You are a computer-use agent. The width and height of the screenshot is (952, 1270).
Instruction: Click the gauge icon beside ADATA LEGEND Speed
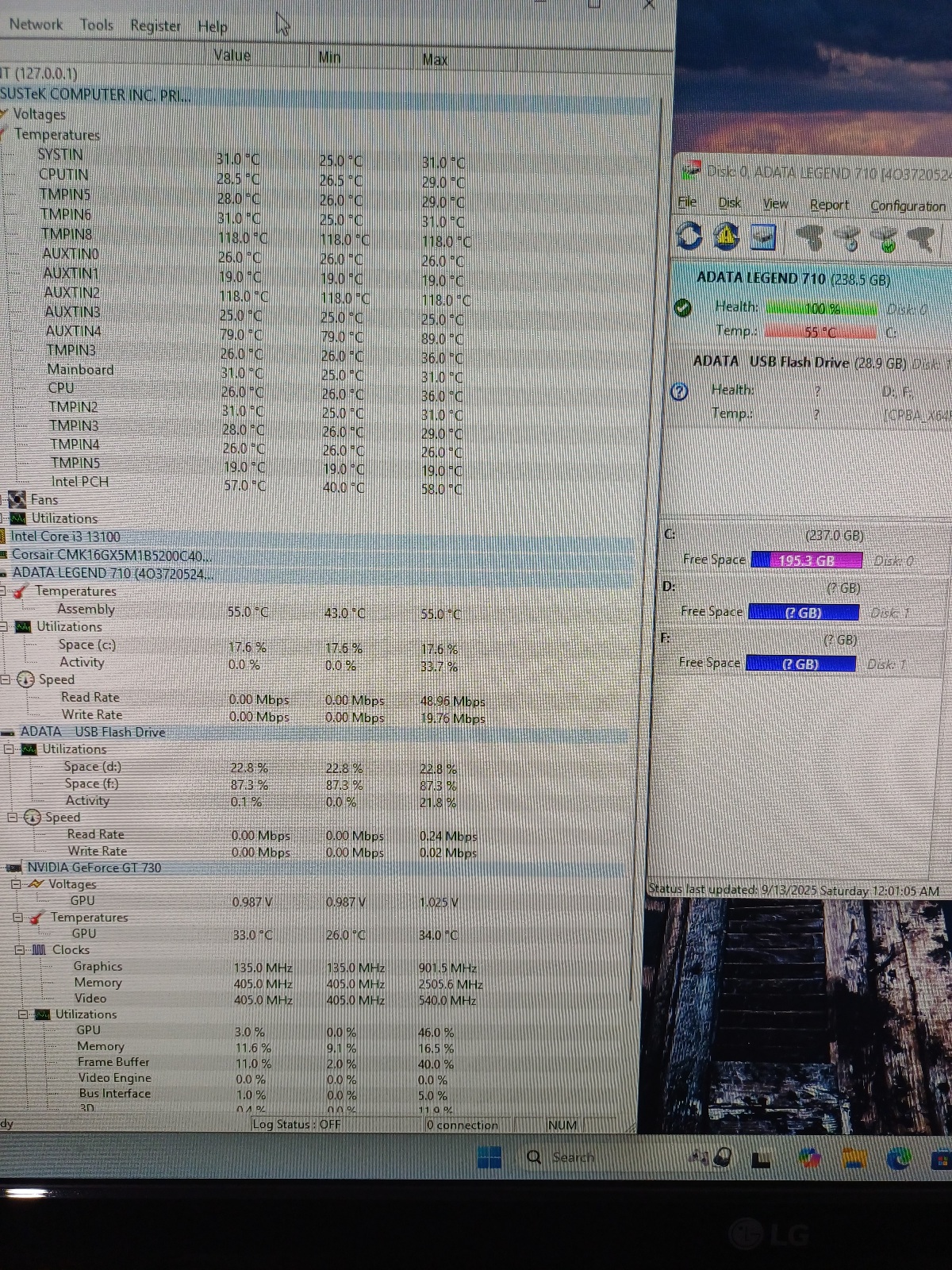[26, 680]
